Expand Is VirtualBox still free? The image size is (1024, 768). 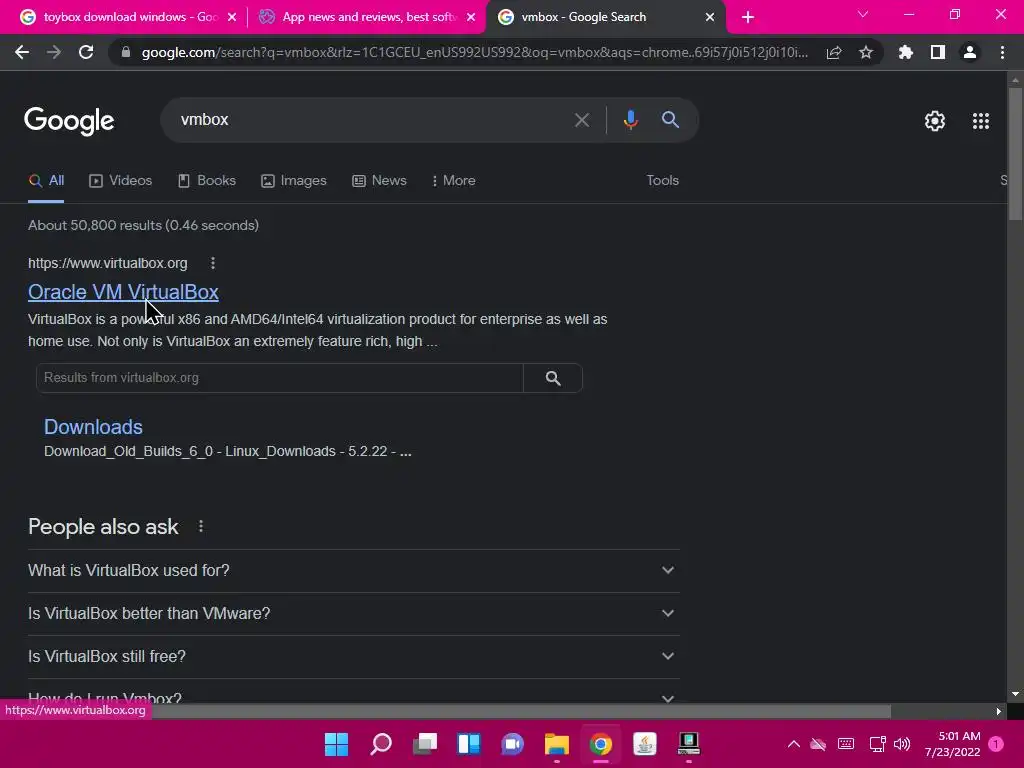click(353, 657)
